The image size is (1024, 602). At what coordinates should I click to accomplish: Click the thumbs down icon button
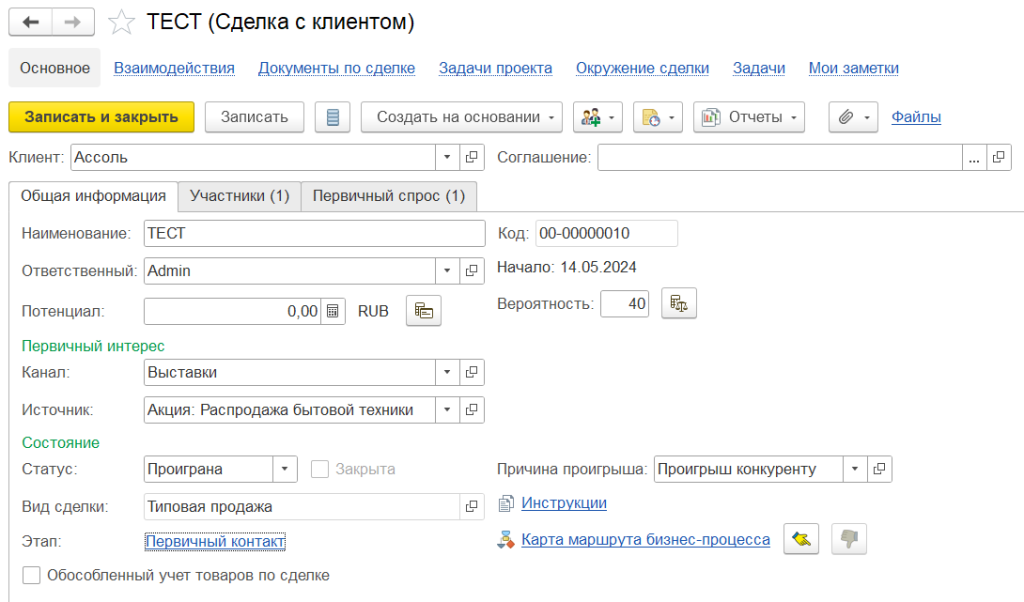coord(849,539)
